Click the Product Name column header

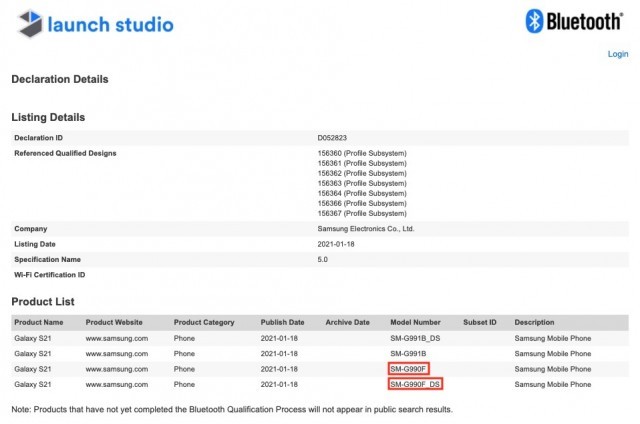pyautogui.click(x=39, y=322)
